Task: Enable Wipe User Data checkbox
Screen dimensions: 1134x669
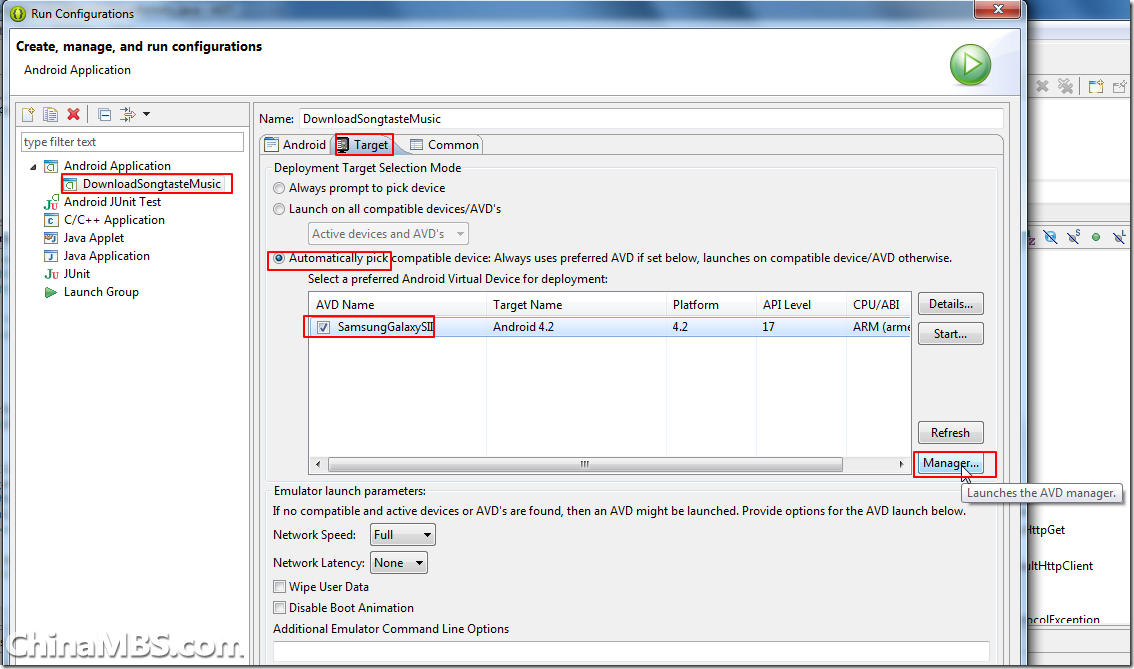Action: click(279, 587)
